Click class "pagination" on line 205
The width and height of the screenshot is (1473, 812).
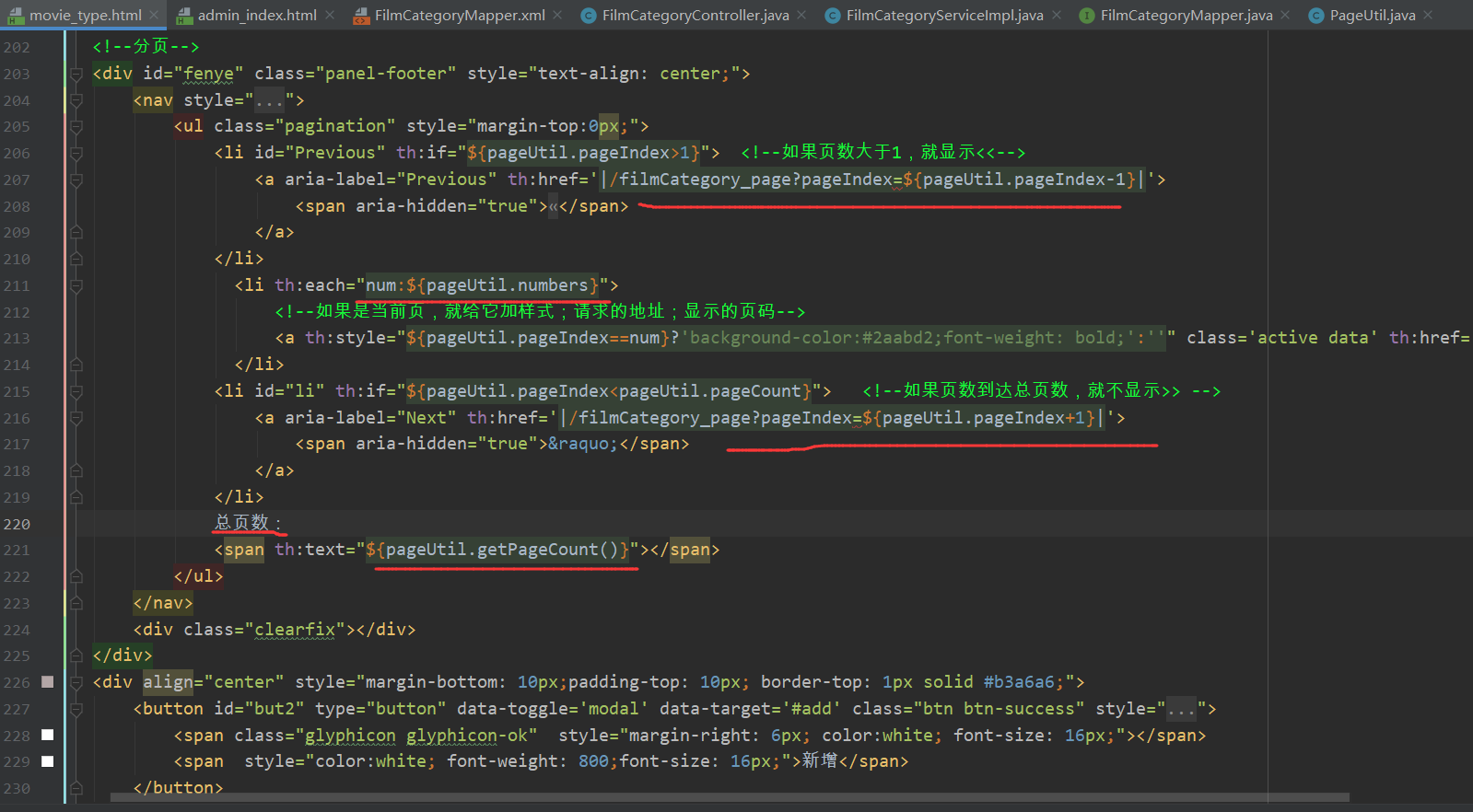(335, 126)
